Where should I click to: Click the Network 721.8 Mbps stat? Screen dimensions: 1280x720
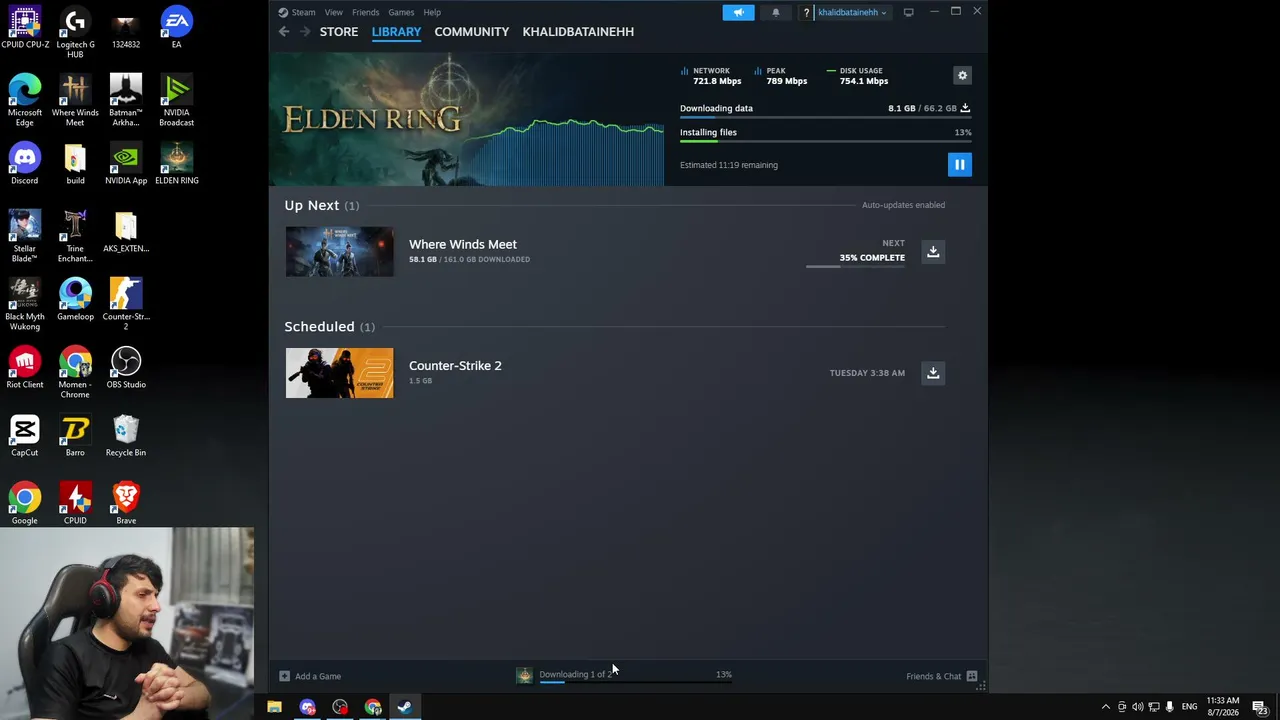(x=711, y=76)
